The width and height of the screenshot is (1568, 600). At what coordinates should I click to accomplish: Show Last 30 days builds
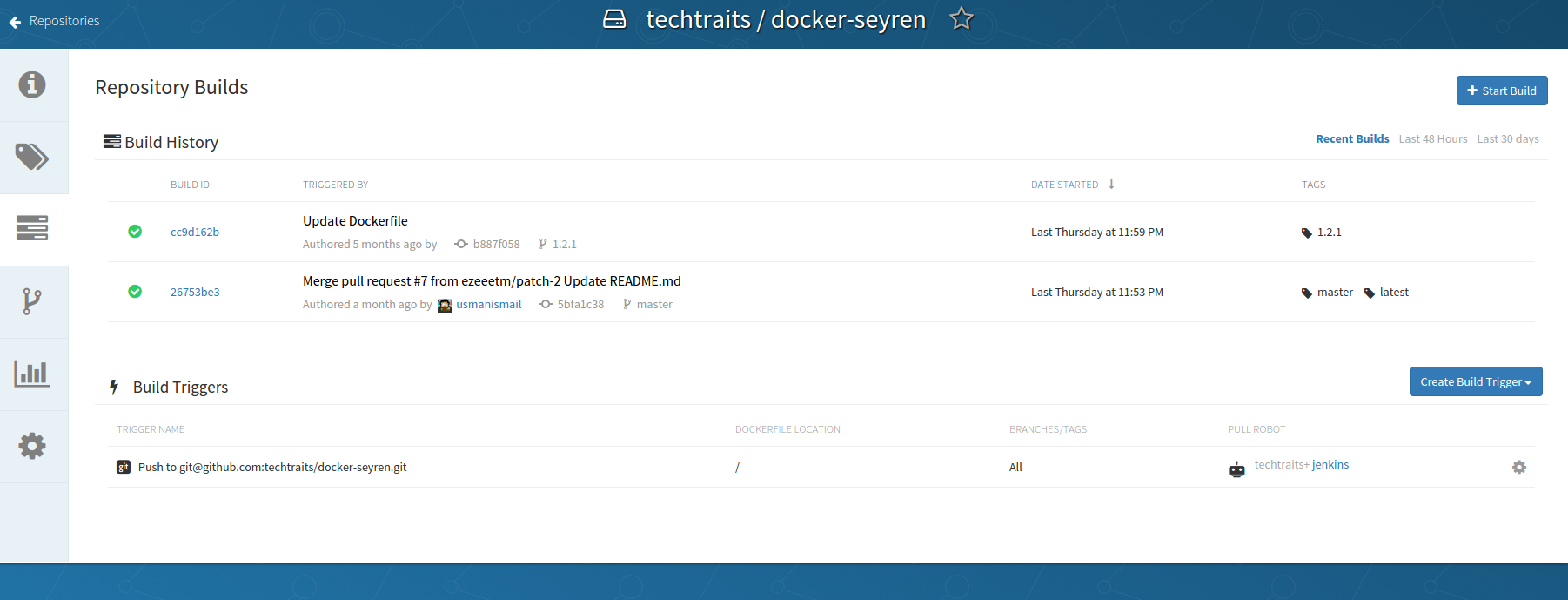point(1507,139)
